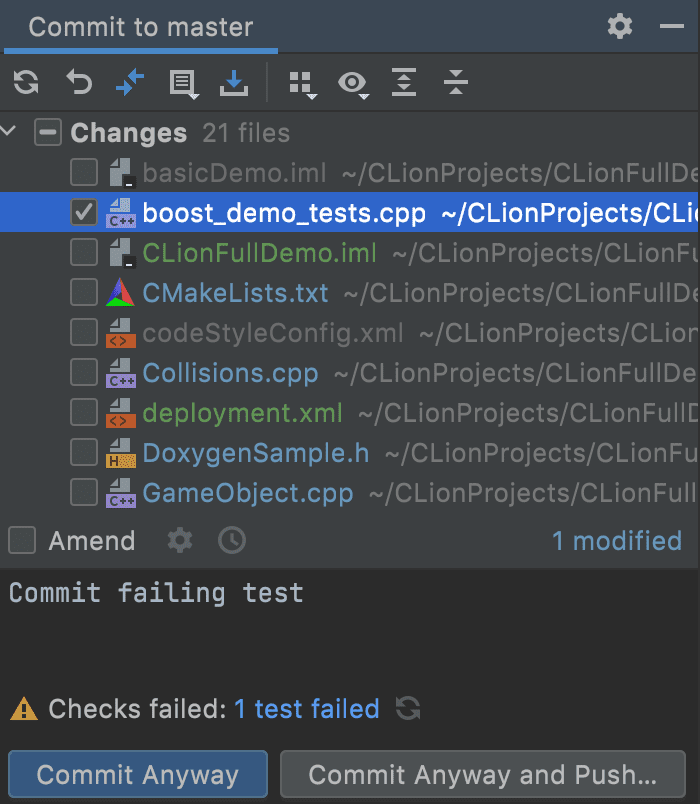Select the Rollback icon in the toolbar
700x804 pixels.
79,84
